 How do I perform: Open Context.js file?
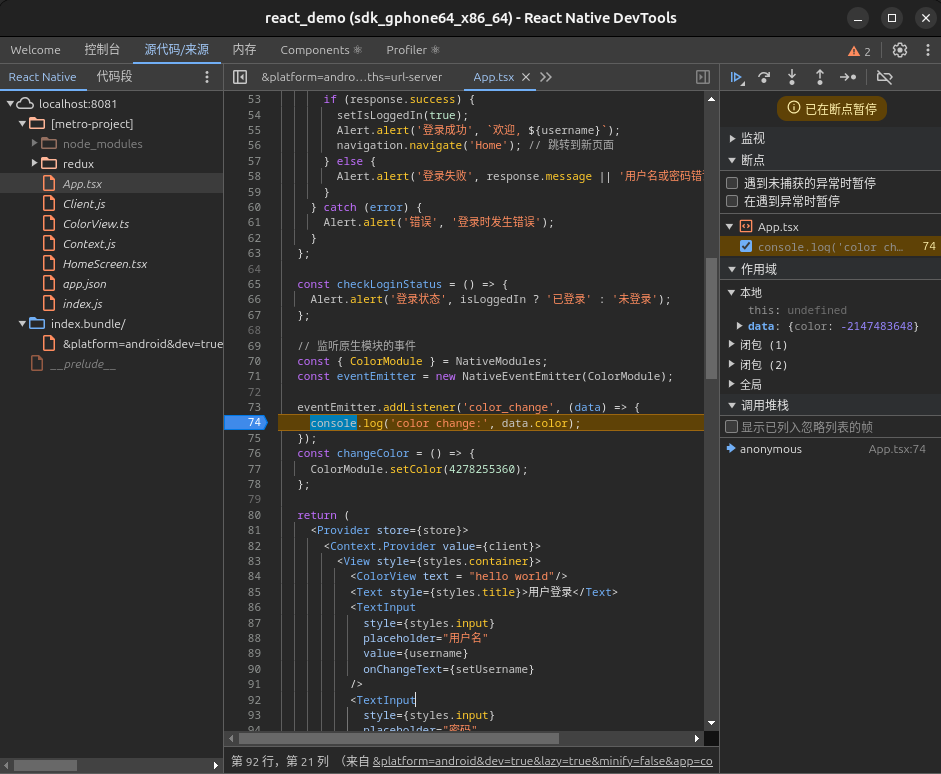pyautogui.click(x=89, y=244)
